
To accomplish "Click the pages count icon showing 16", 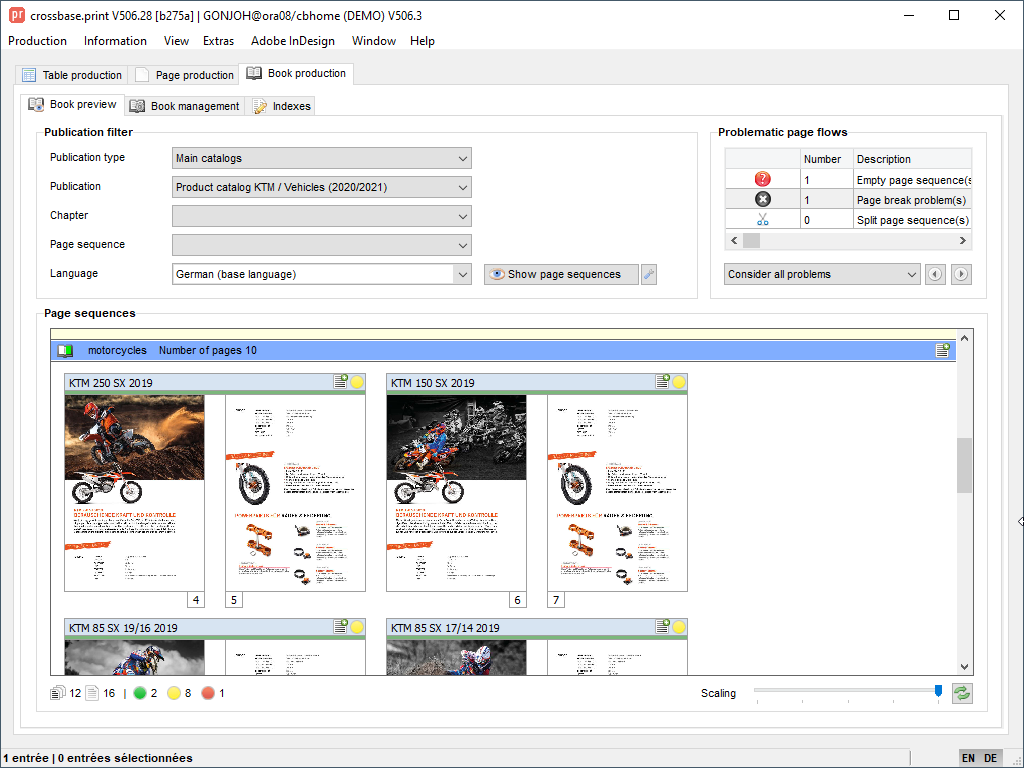I will point(92,693).
